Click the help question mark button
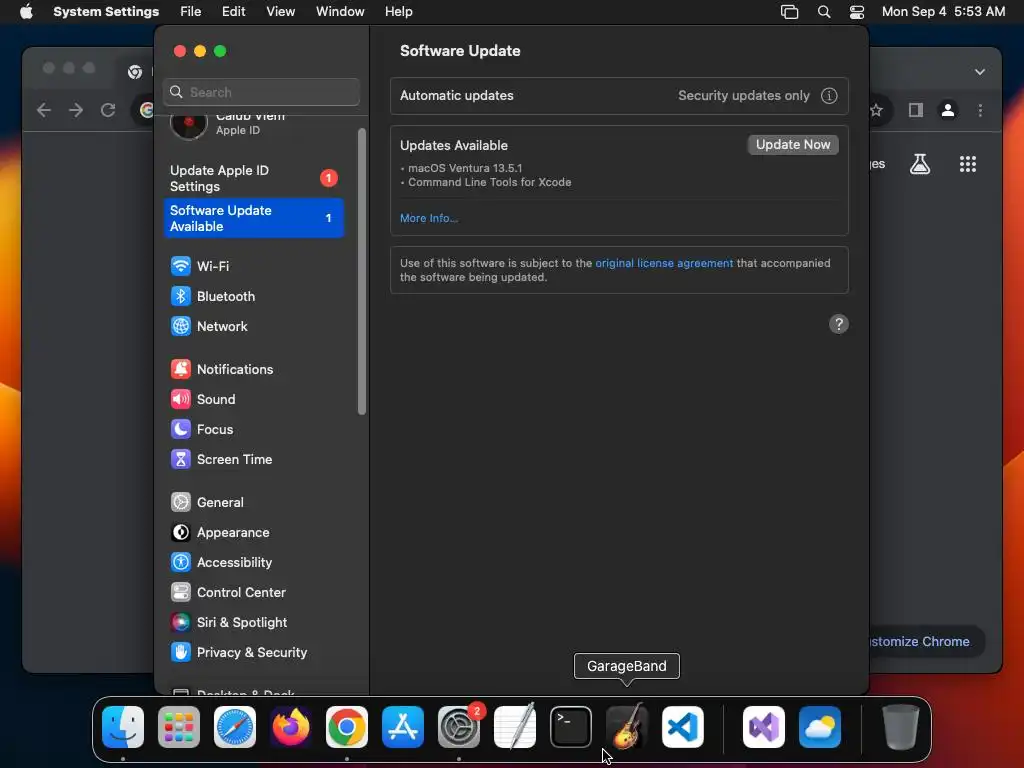1024x768 pixels. [839, 325]
